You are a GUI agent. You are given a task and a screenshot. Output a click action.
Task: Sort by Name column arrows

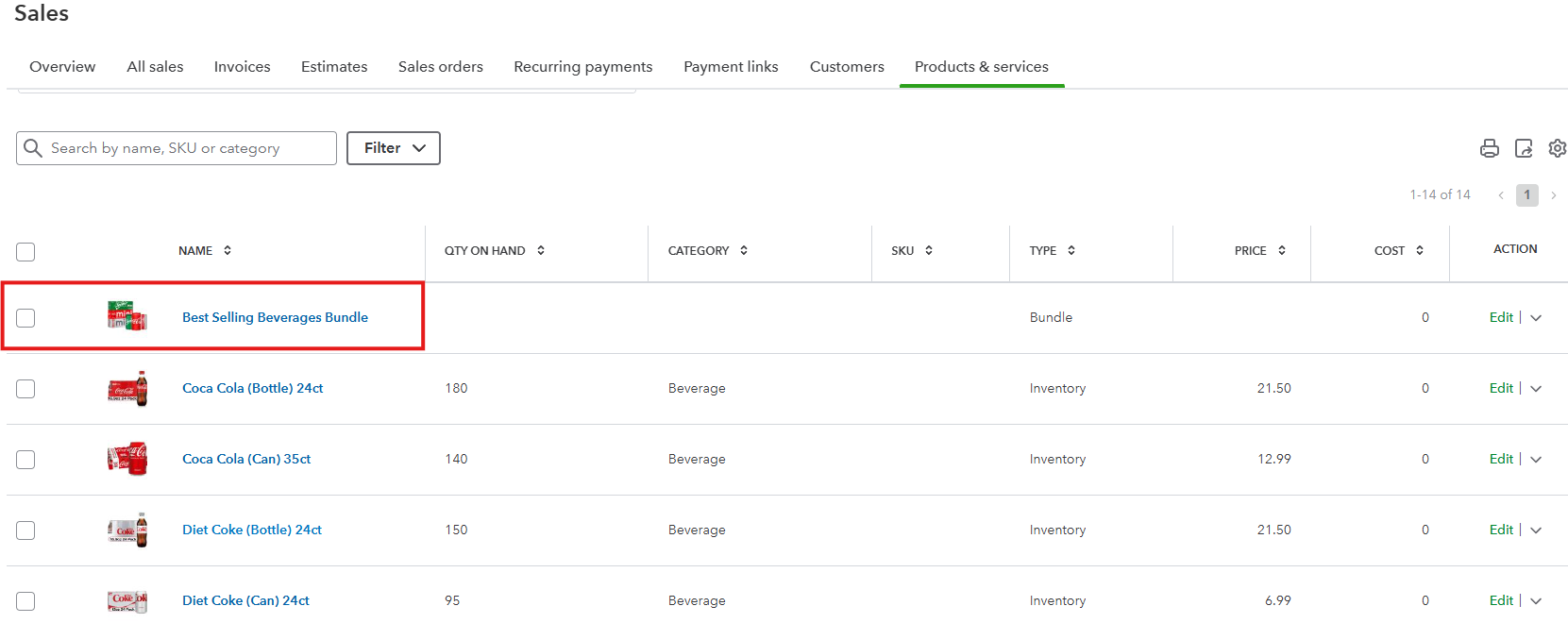pos(228,250)
